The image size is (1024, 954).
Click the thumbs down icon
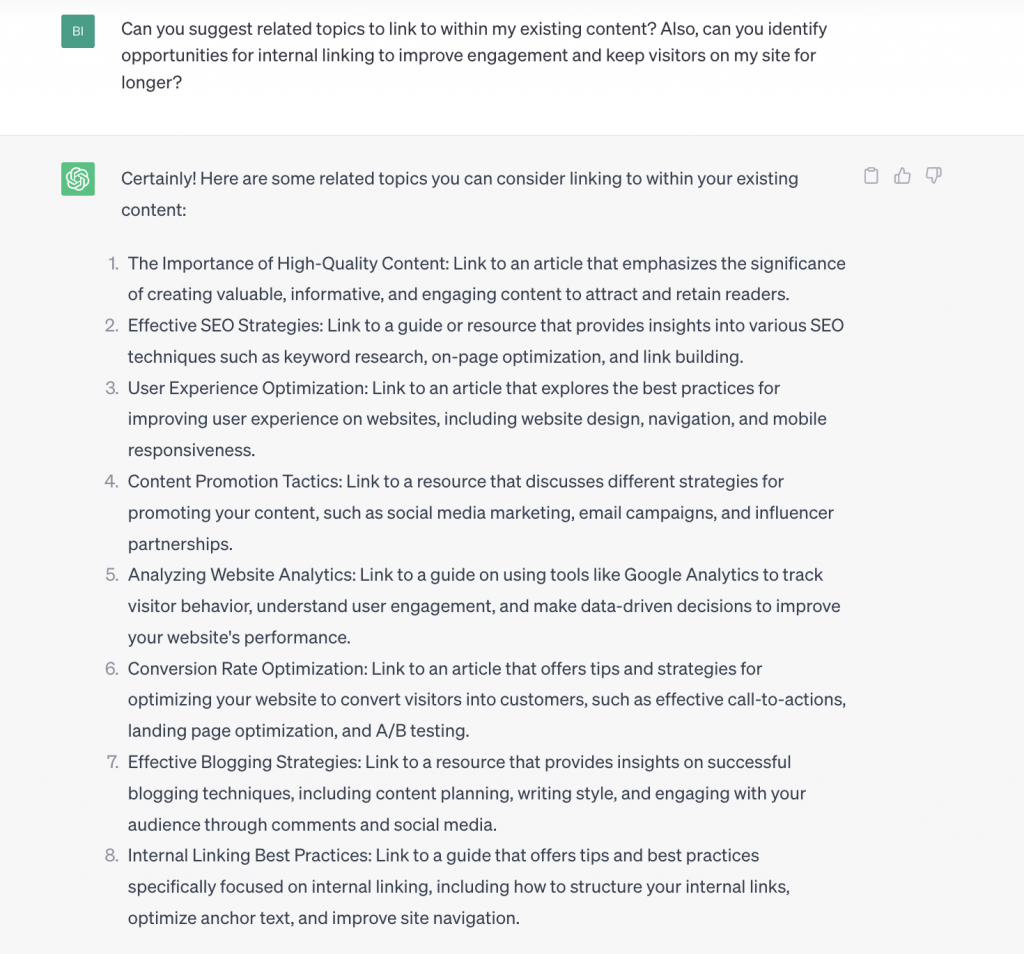(x=933, y=176)
